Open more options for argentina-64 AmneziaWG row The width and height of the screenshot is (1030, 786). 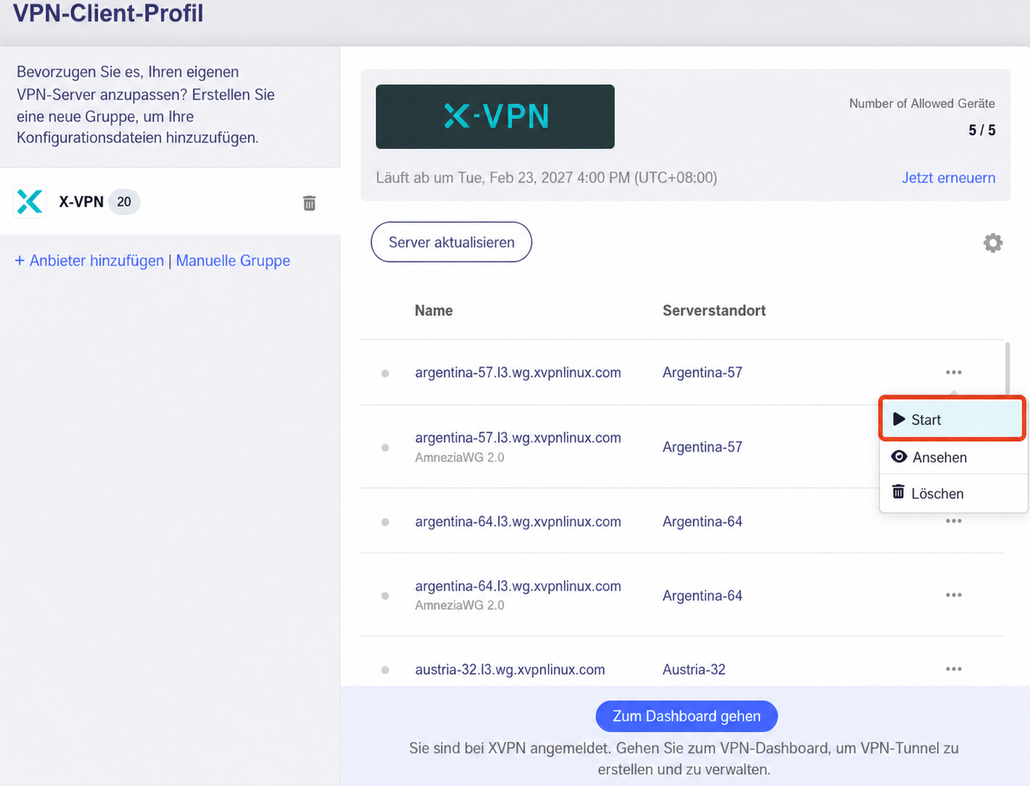(x=954, y=595)
